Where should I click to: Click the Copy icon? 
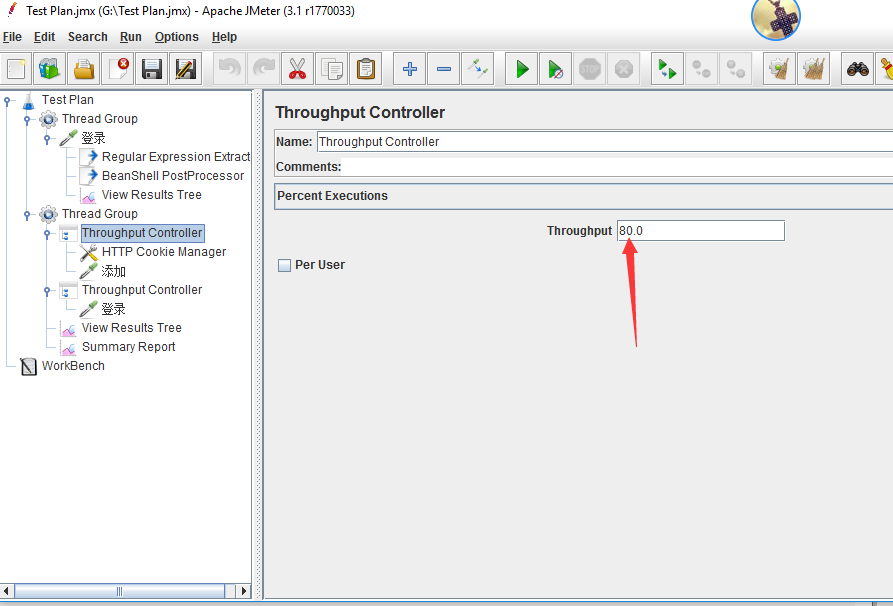(x=331, y=69)
